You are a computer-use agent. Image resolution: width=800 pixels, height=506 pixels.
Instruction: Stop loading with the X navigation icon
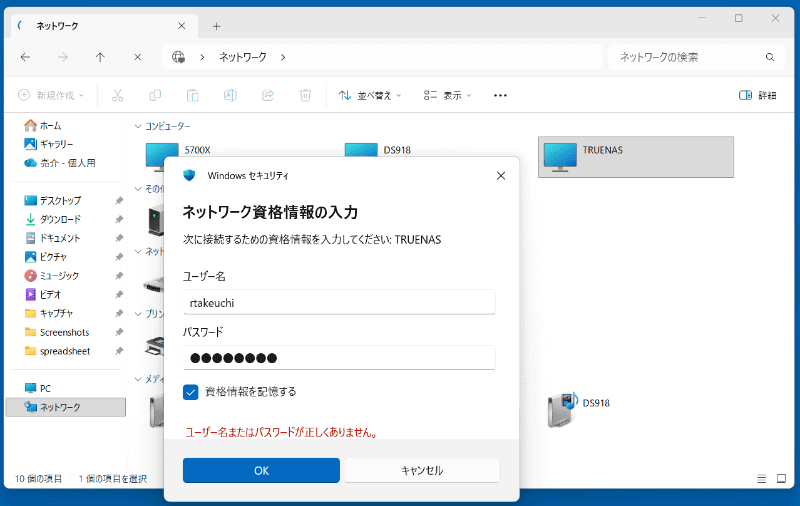[x=138, y=57]
